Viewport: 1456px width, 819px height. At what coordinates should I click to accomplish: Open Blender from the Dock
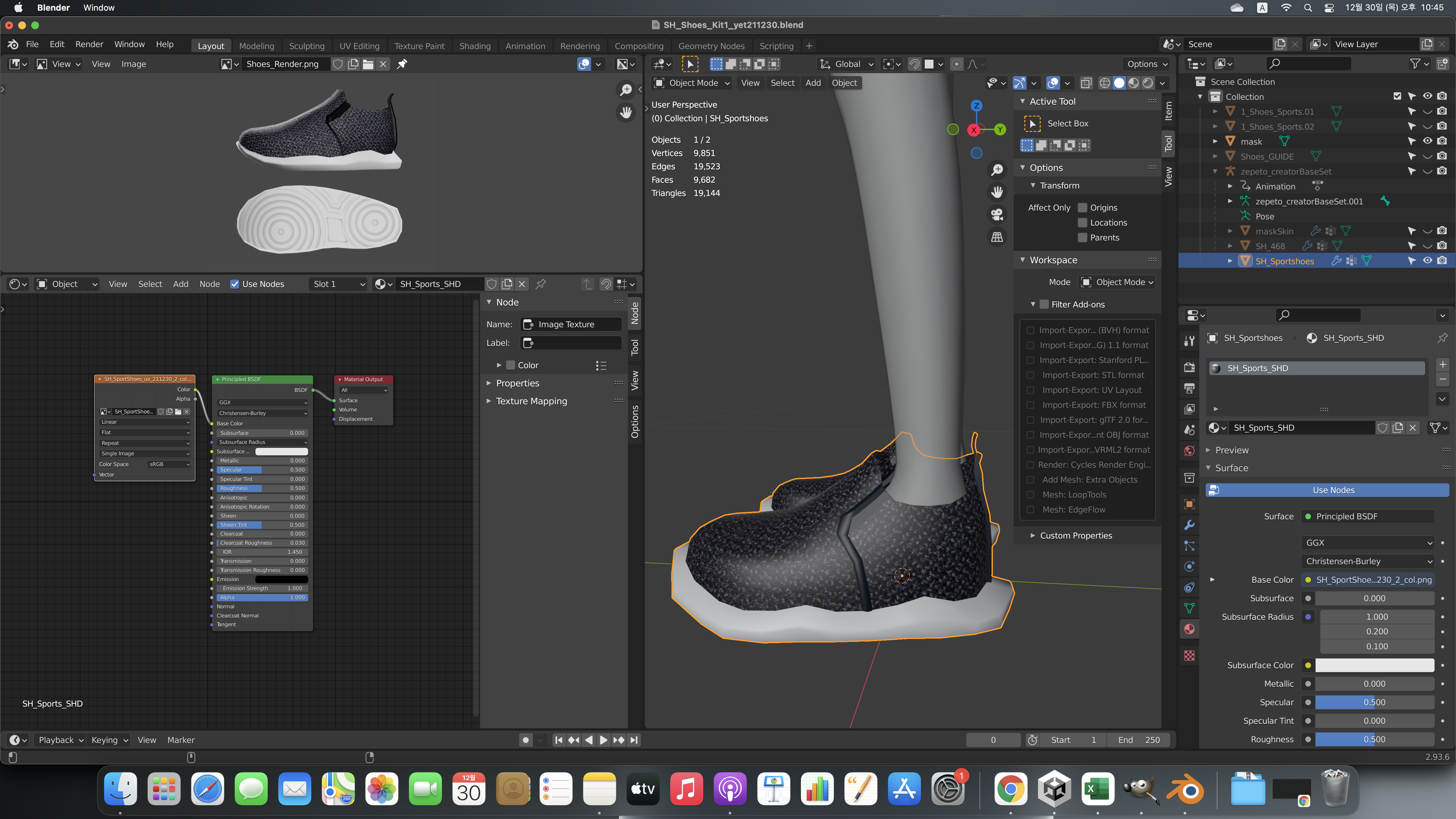[1185, 789]
